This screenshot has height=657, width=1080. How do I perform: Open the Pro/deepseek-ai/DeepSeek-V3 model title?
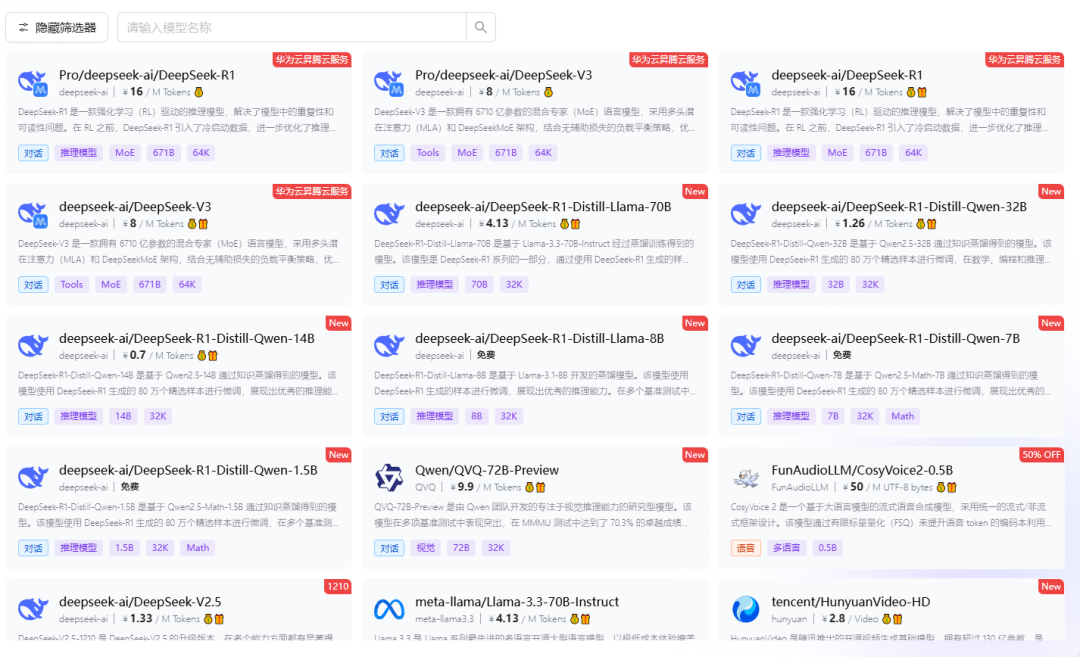pos(503,75)
